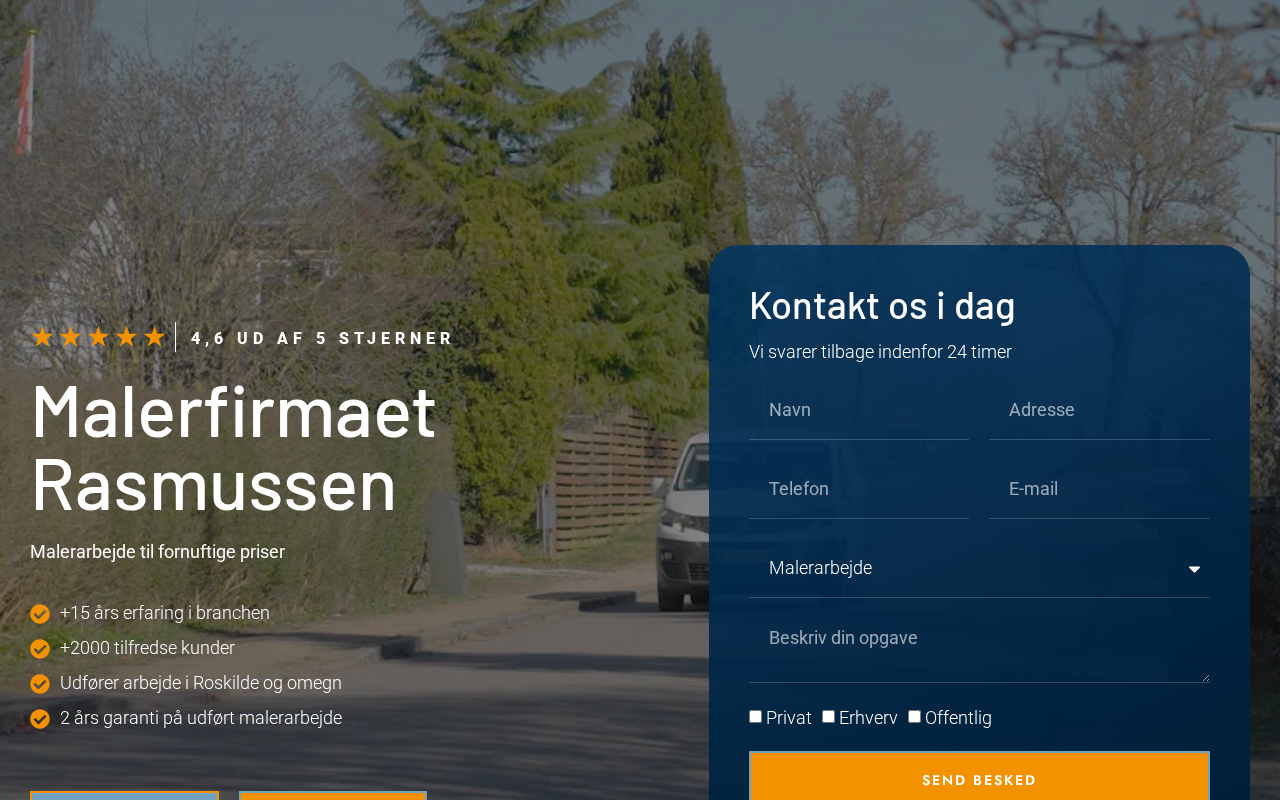Click 'Udfører arbejde i Roskilde og omegn'
Image resolution: width=1280 pixels, height=800 pixels.
click(x=201, y=683)
